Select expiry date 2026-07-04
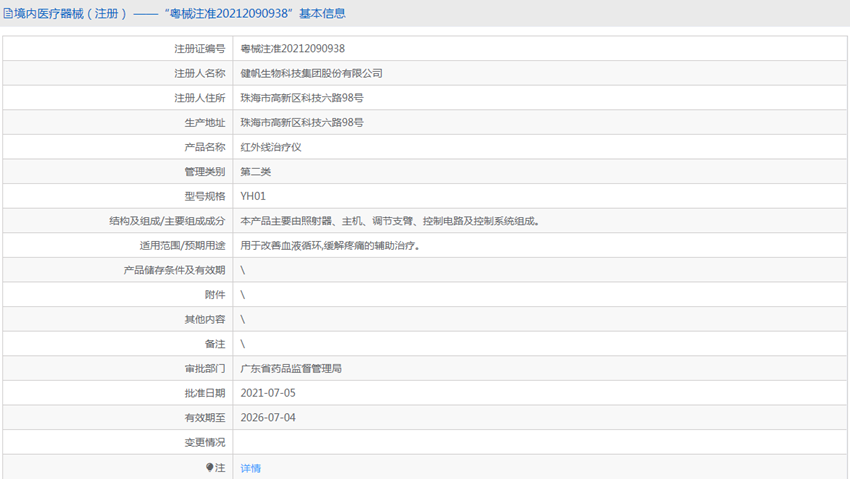The width and height of the screenshot is (850, 479). click(x=268, y=418)
